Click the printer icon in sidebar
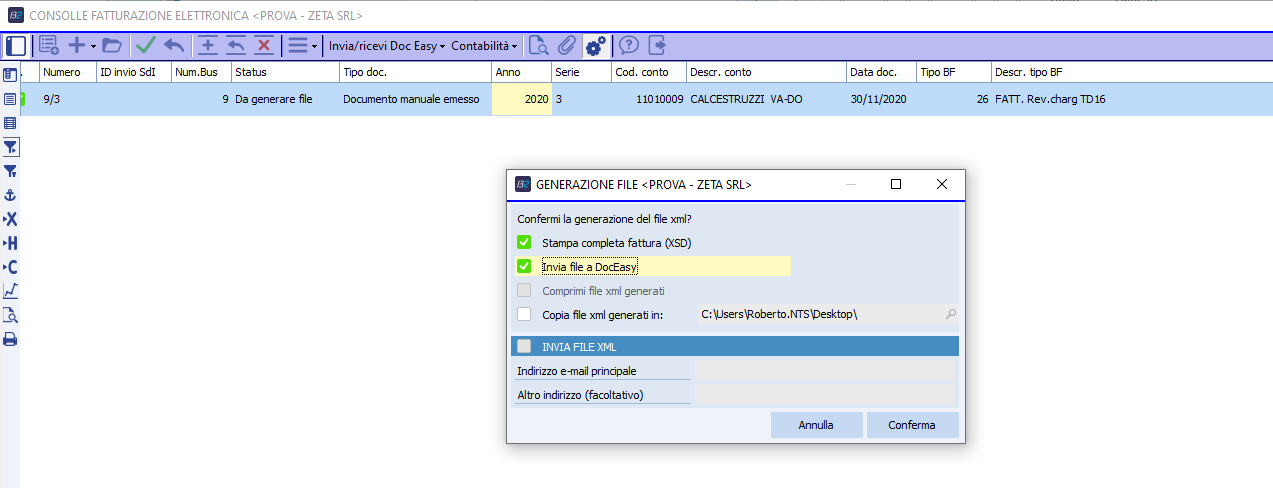The width and height of the screenshot is (1273, 488). point(10,339)
